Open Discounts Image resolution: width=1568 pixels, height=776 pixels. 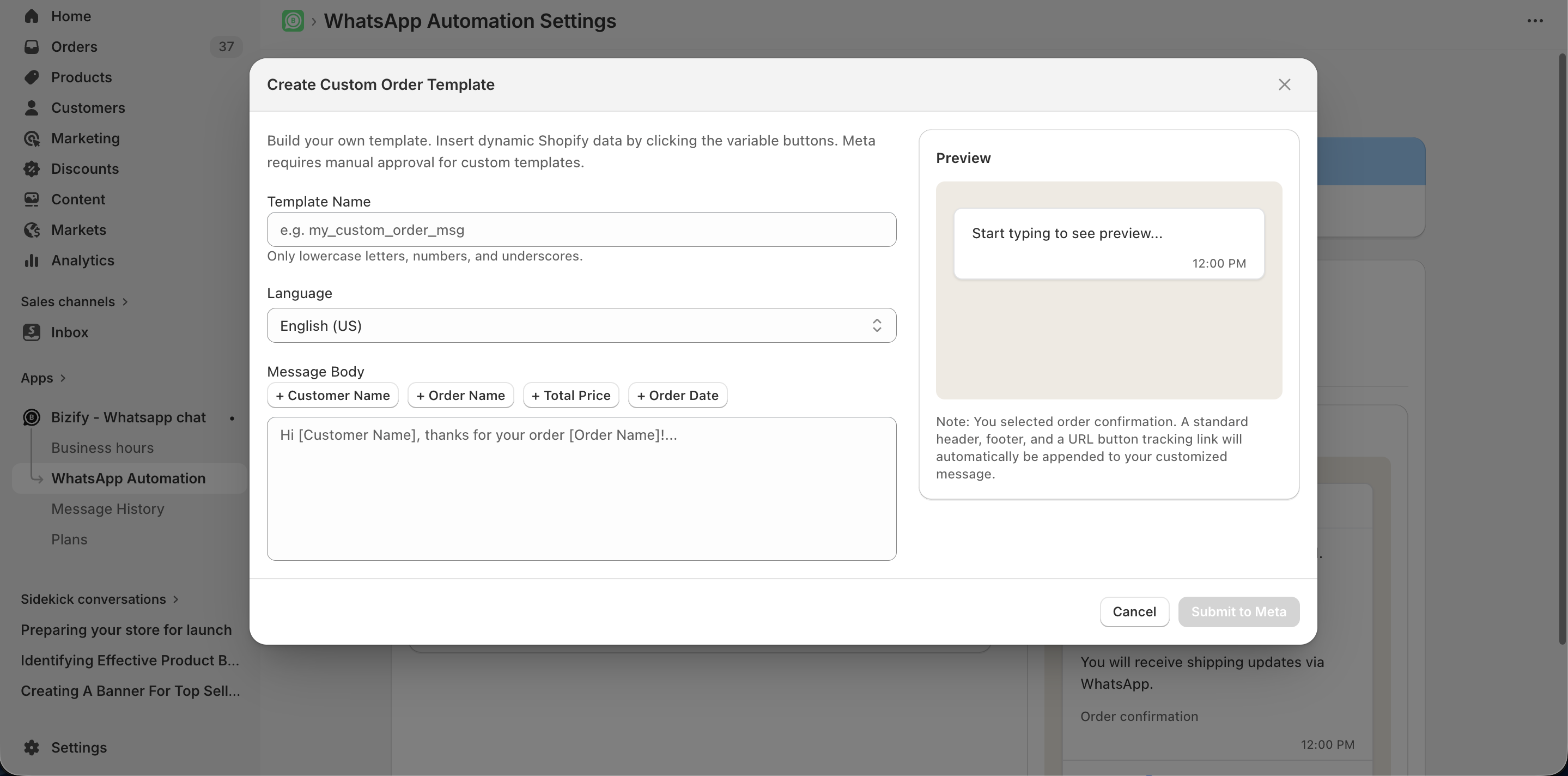pos(84,168)
